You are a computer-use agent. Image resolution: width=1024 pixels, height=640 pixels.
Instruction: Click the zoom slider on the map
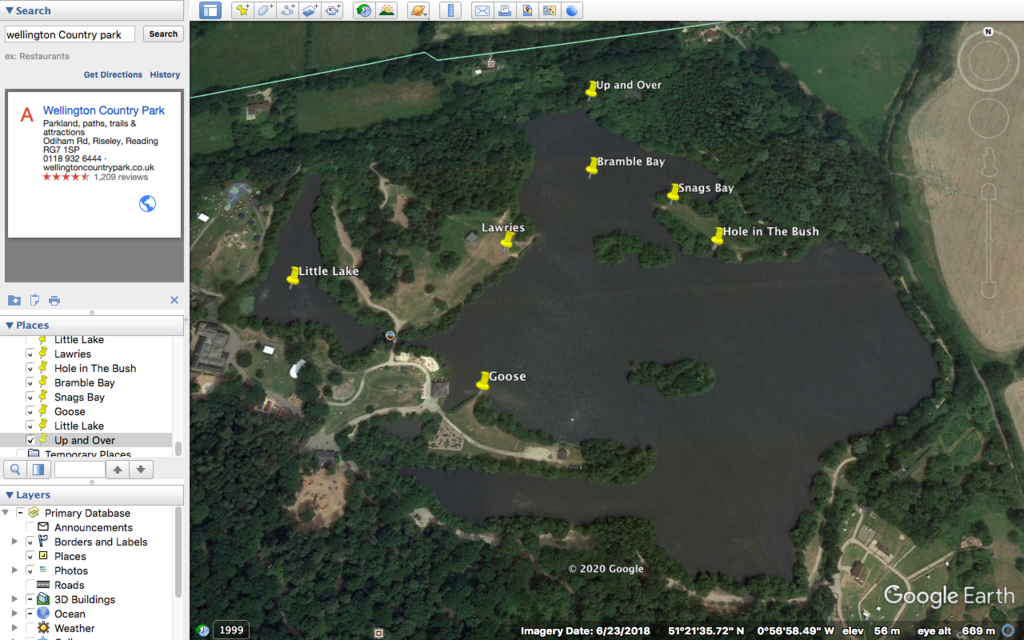coord(989,242)
